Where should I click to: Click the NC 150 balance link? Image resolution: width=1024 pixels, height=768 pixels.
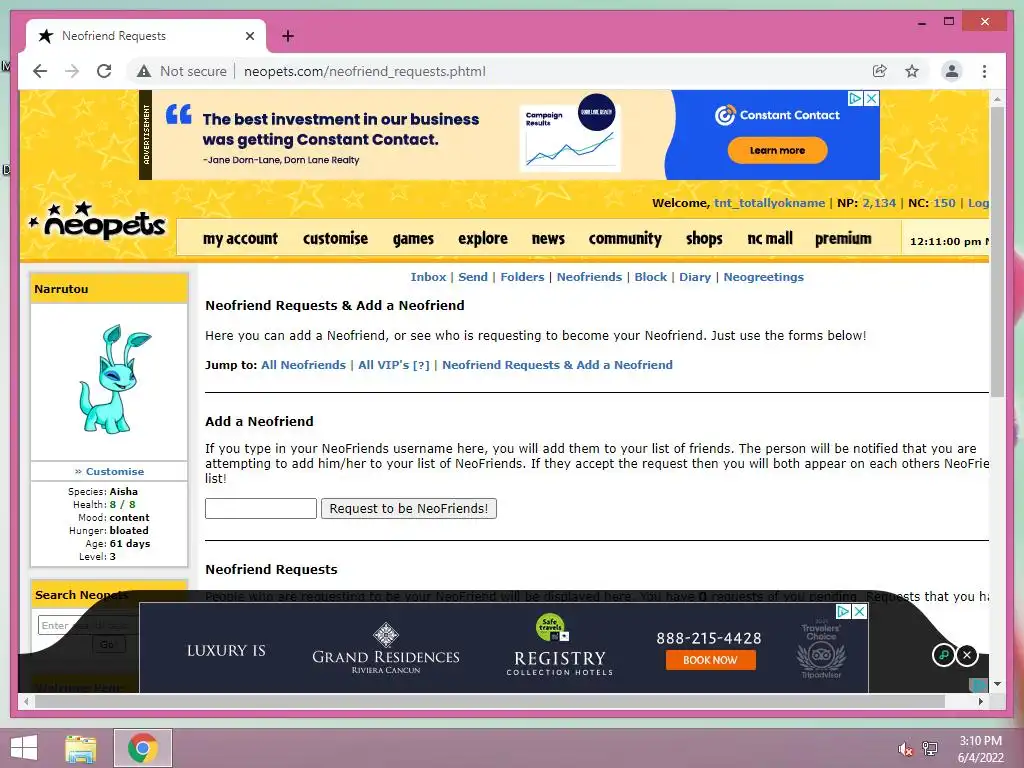click(x=944, y=203)
